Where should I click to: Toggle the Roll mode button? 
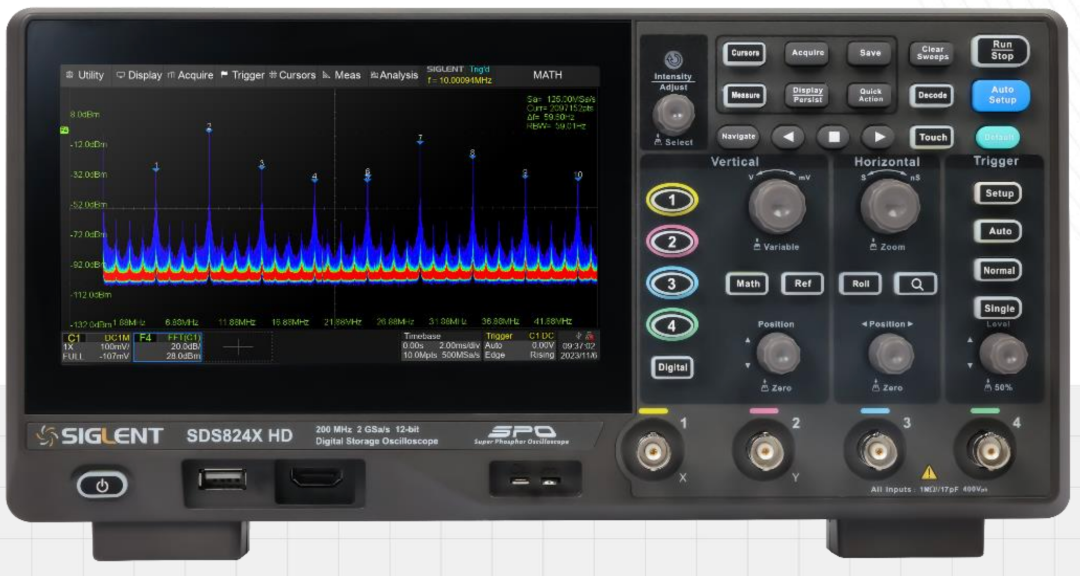pos(860,283)
